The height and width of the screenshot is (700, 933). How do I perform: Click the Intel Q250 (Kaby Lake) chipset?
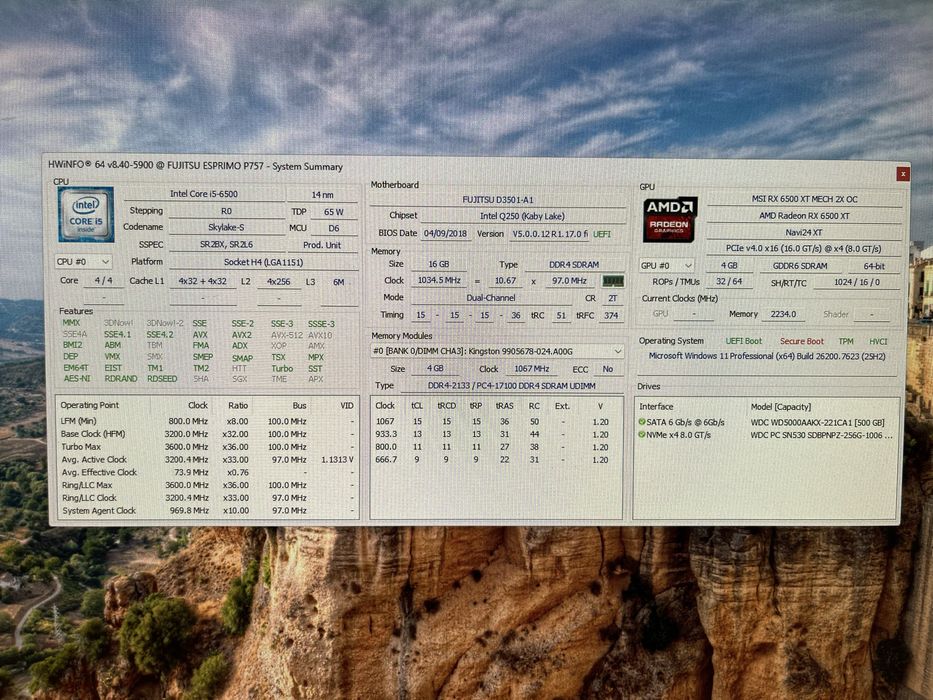522,216
